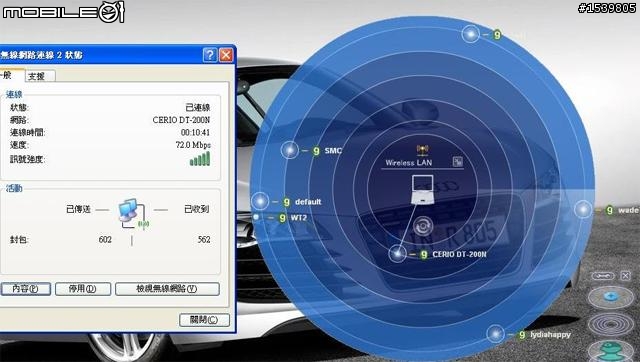Screen dimensions: 640x362
Task: Click the green g badge next to default
Action: (x=287, y=202)
